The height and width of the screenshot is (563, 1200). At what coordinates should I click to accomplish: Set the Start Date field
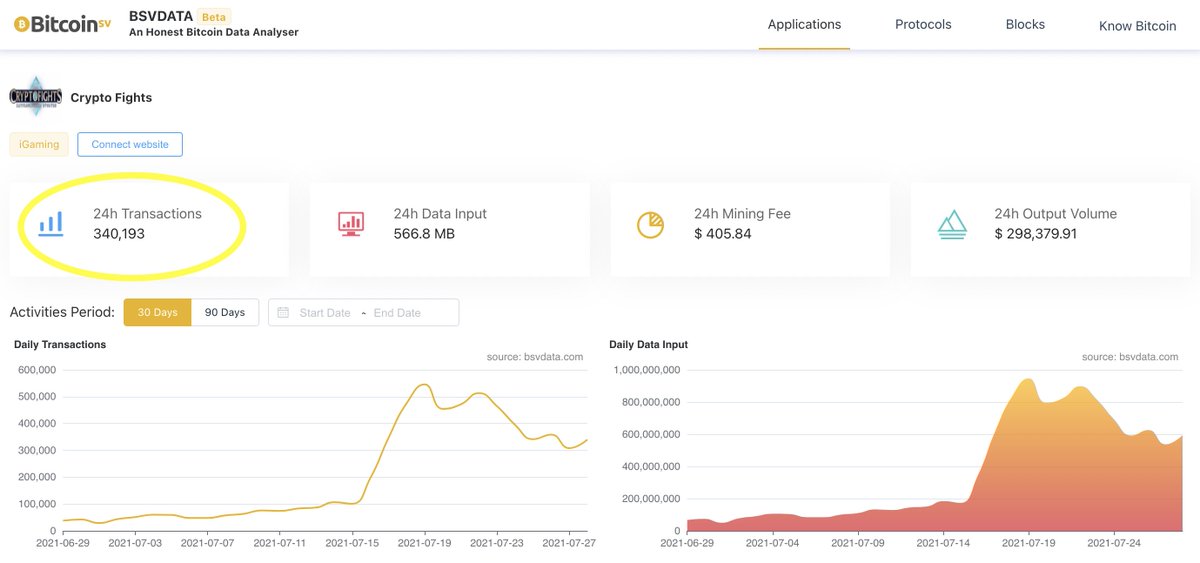click(x=325, y=313)
